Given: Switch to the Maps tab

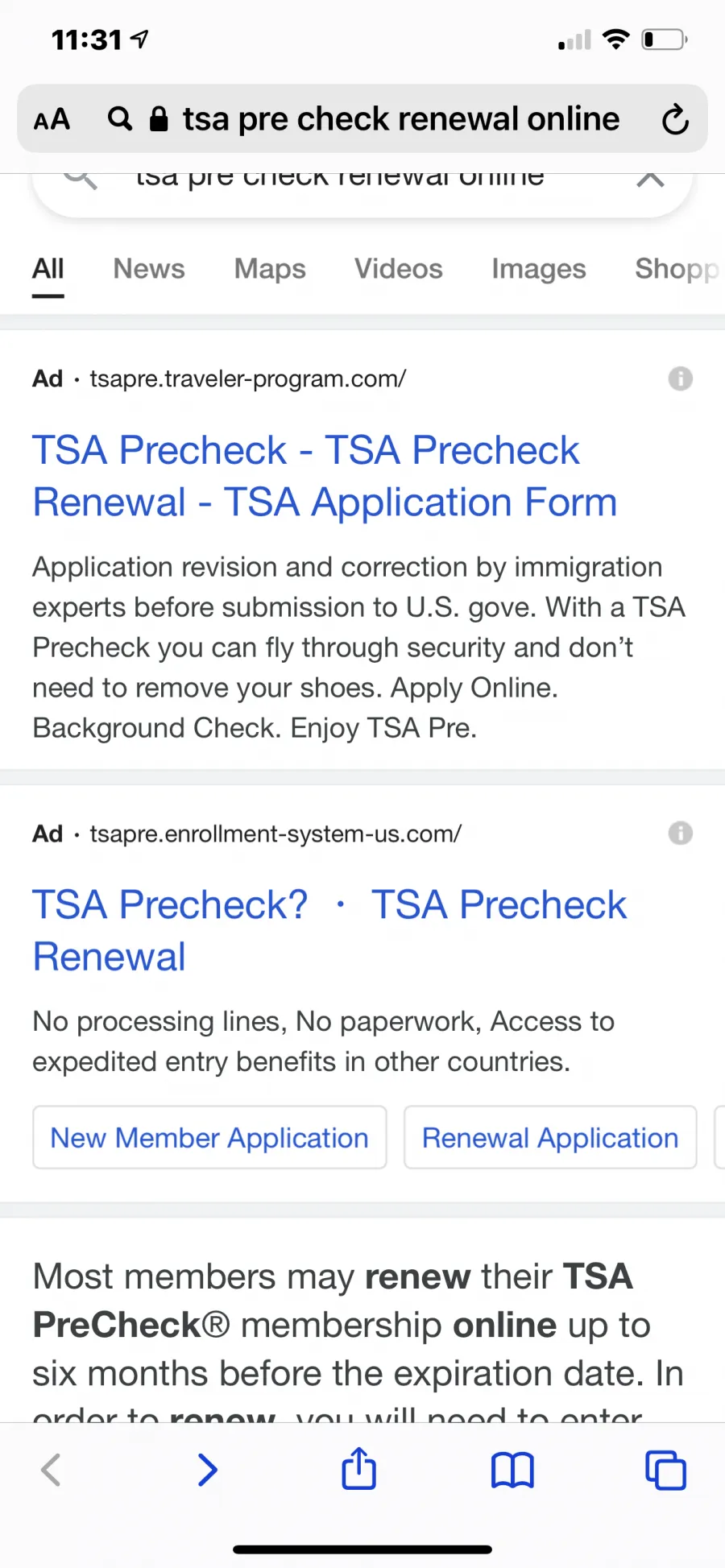Looking at the screenshot, I should click(270, 268).
